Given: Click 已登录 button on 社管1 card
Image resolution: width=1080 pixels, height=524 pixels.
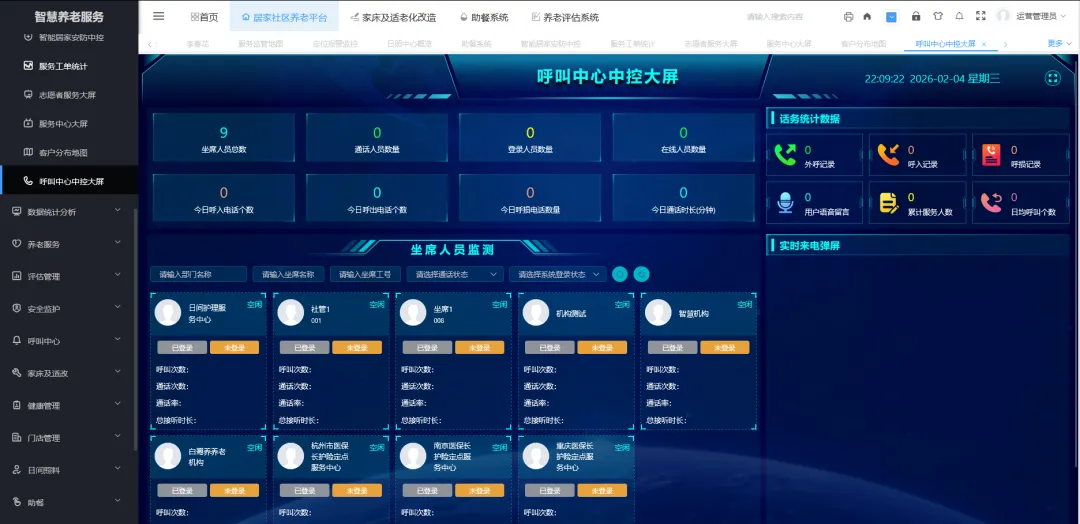Looking at the screenshot, I should (x=304, y=348).
